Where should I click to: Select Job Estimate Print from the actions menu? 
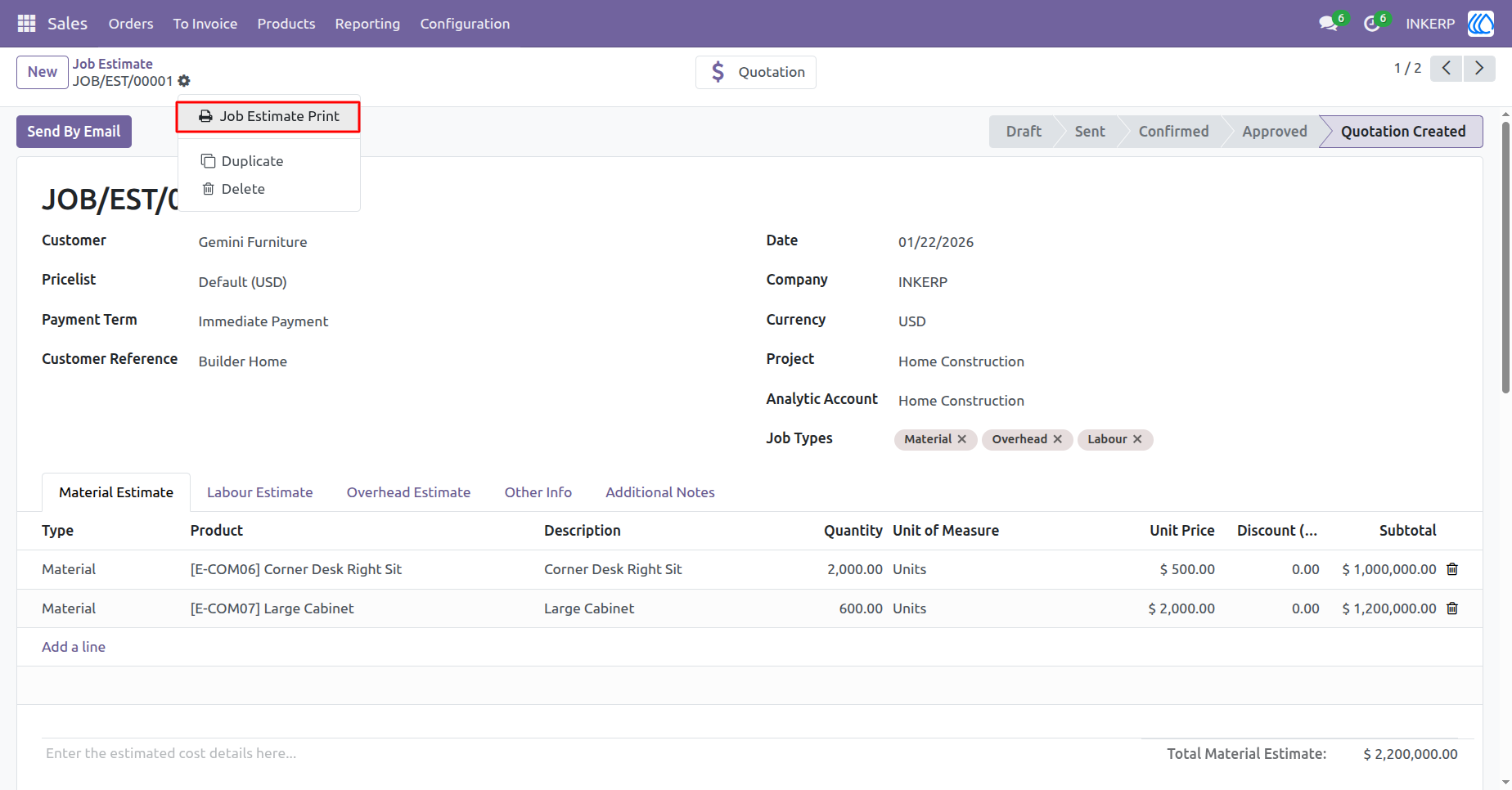pyautogui.click(x=268, y=116)
